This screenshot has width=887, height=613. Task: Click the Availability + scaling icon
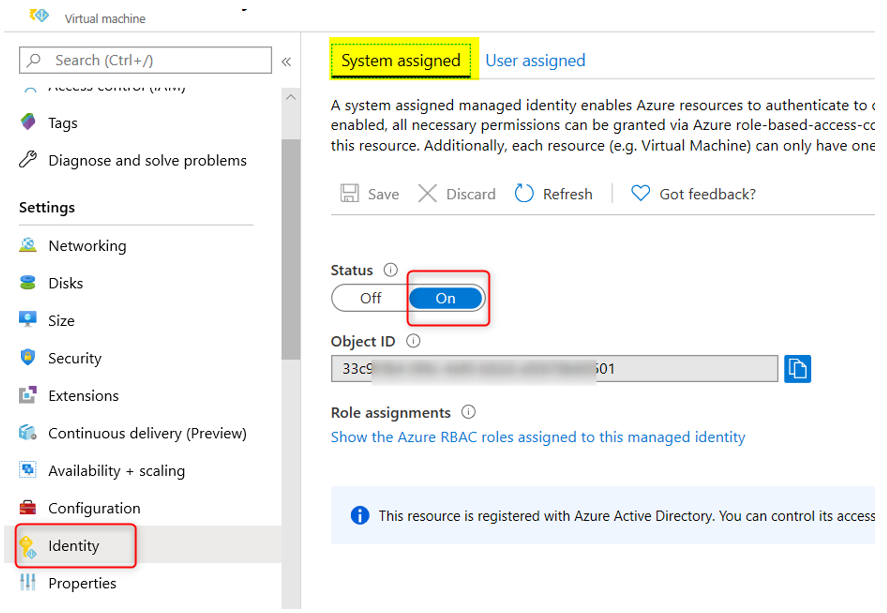(28, 470)
